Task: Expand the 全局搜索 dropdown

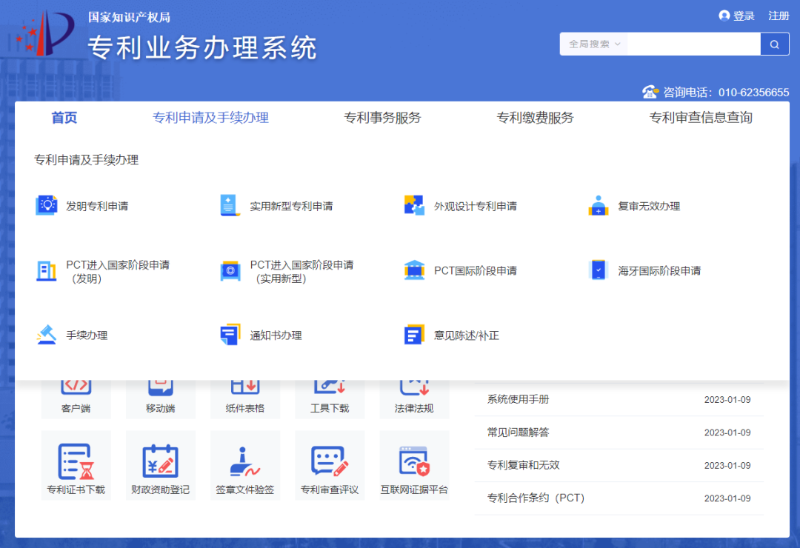Action: tap(594, 44)
